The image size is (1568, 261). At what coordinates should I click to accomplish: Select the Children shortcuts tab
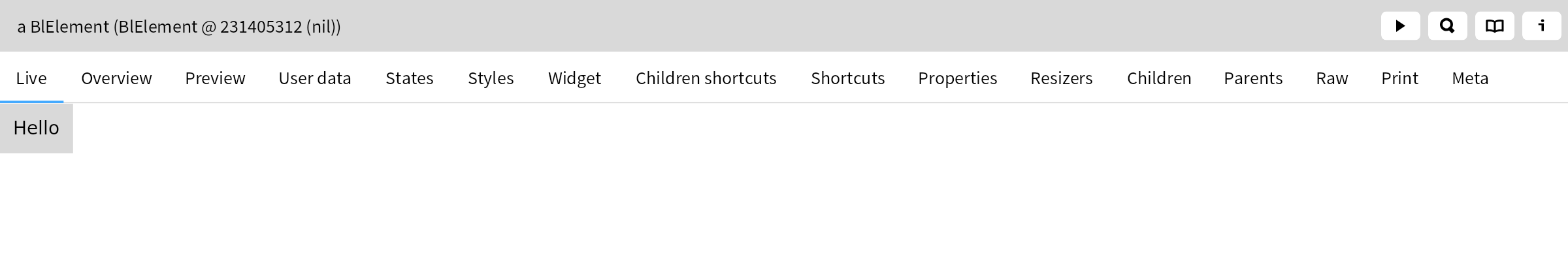click(x=706, y=78)
